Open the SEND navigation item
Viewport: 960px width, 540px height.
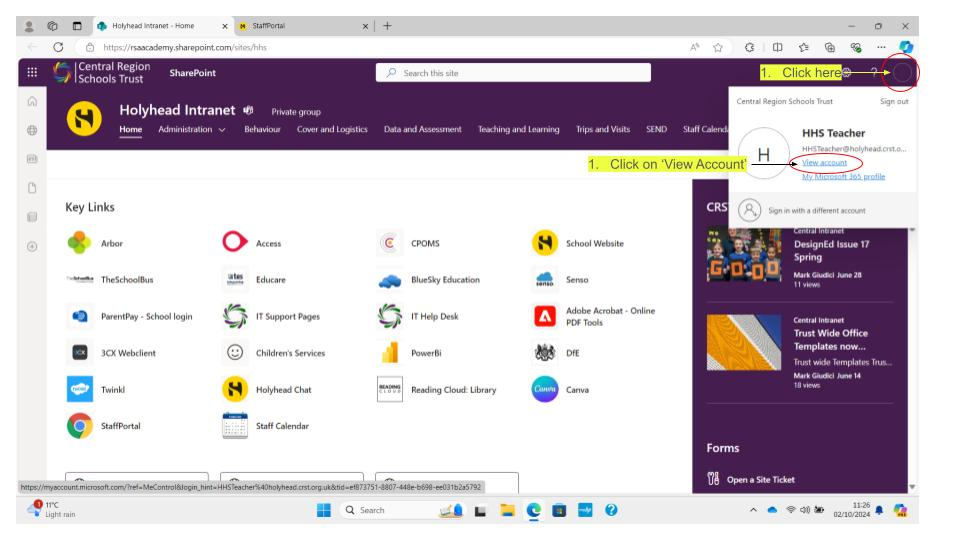656,129
